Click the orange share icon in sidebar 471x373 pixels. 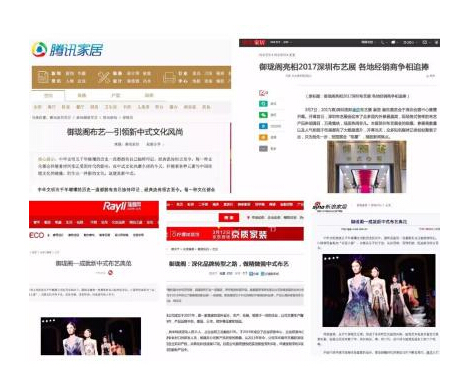tap(263, 137)
